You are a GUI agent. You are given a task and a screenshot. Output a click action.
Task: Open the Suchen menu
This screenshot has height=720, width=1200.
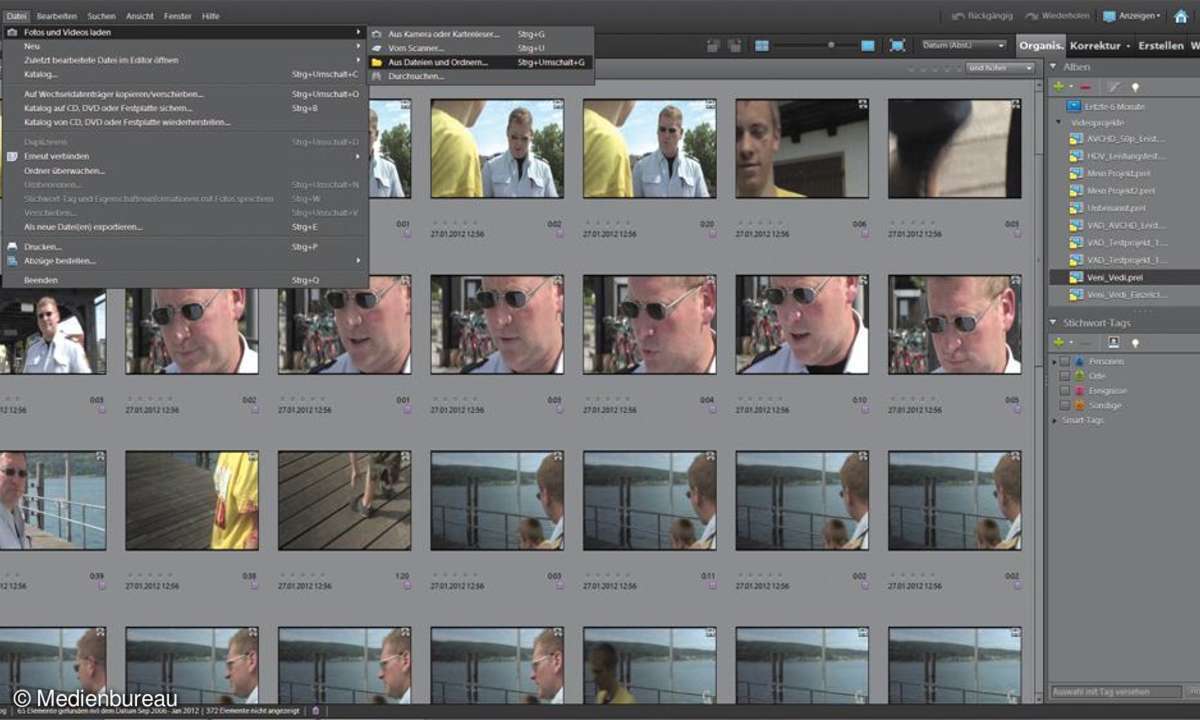pos(100,16)
